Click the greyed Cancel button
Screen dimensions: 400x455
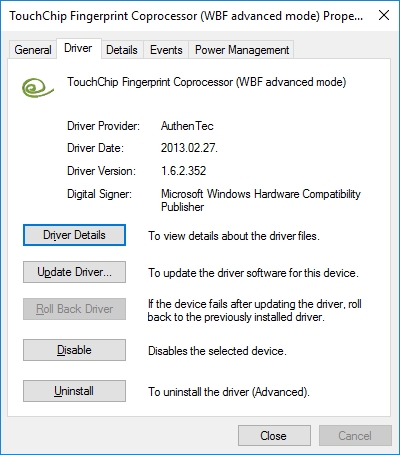pyautogui.click(x=355, y=436)
